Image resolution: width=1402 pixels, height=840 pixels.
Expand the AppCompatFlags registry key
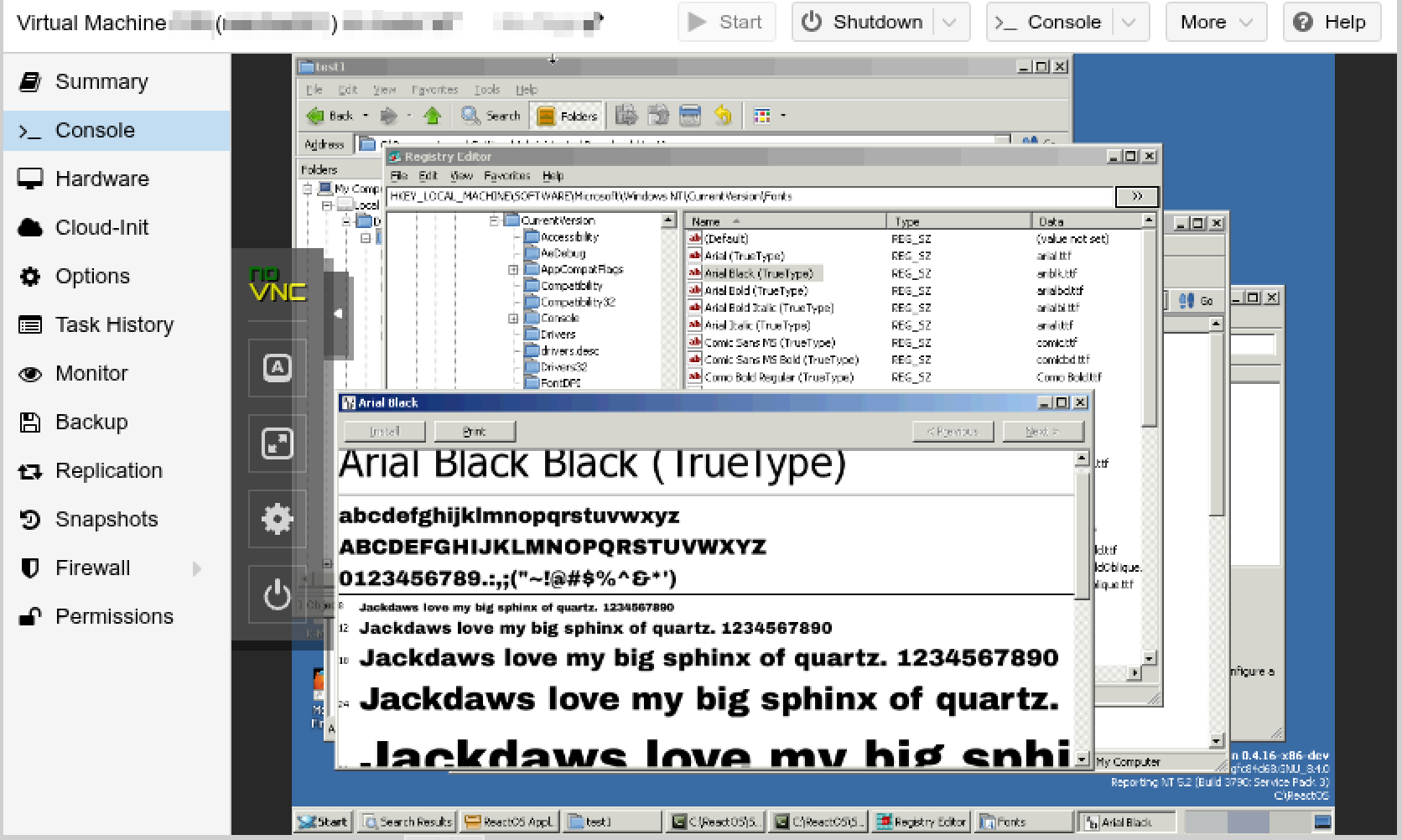tap(513, 270)
